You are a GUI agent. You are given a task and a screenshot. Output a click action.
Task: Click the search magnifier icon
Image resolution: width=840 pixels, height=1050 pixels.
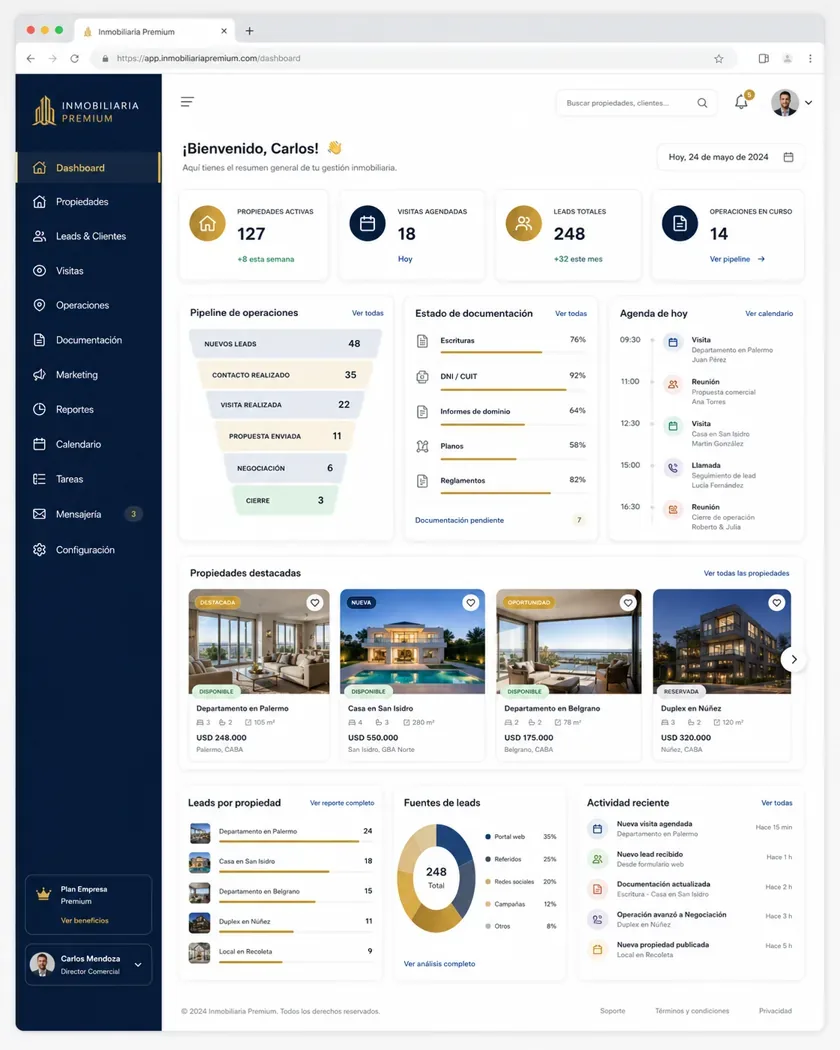coord(702,103)
